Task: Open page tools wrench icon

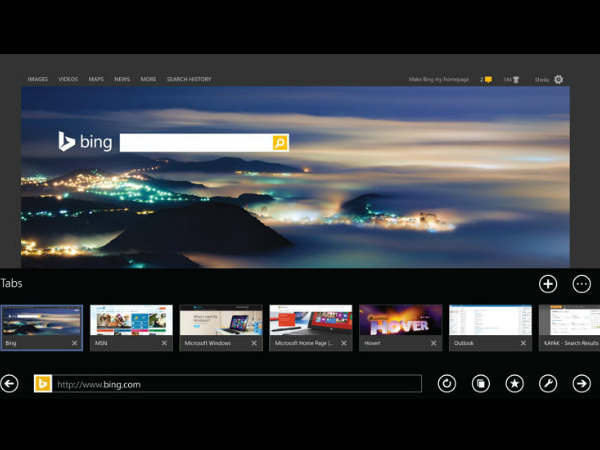Action: point(548,383)
